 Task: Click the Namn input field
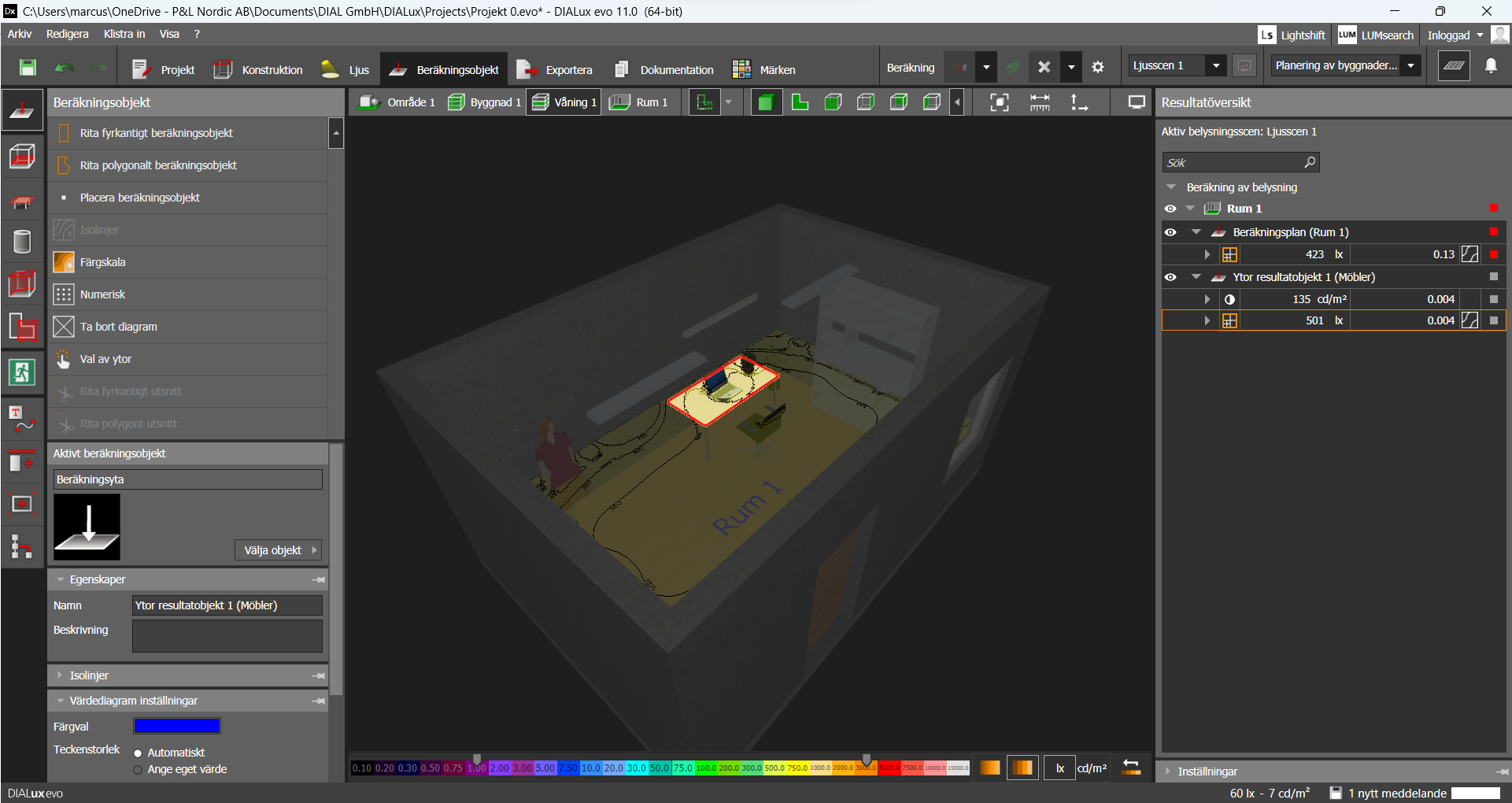pyautogui.click(x=227, y=605)
